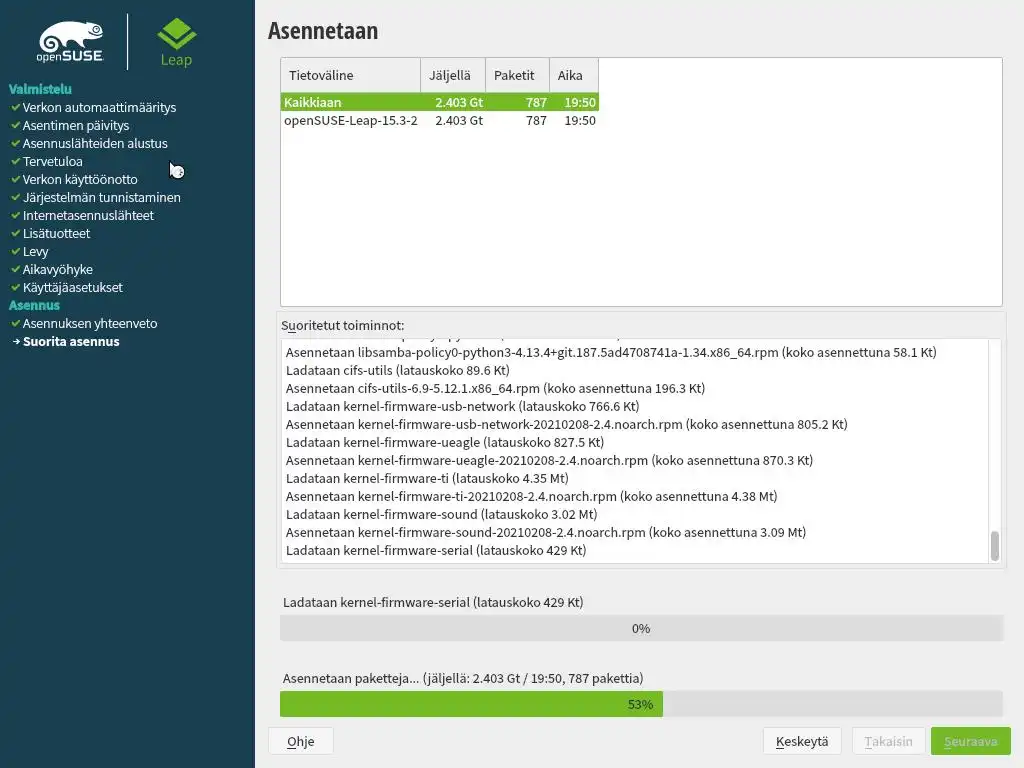
Task: Select Aikavyöhyke step in sidebar
Action: [57, 269]
